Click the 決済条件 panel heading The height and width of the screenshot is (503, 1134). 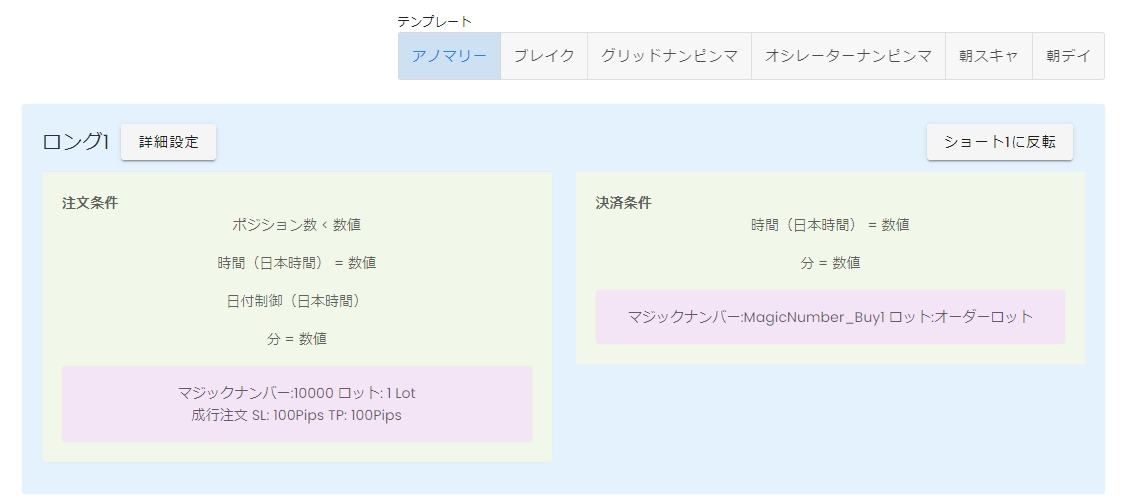point(623,202)
